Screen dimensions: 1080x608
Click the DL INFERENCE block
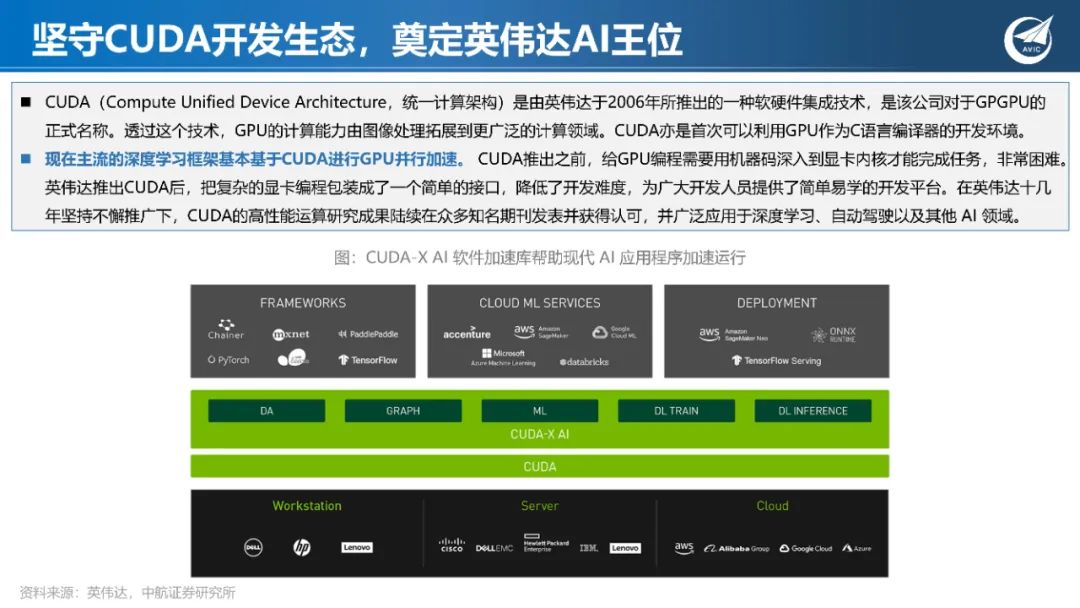(813, 410)
